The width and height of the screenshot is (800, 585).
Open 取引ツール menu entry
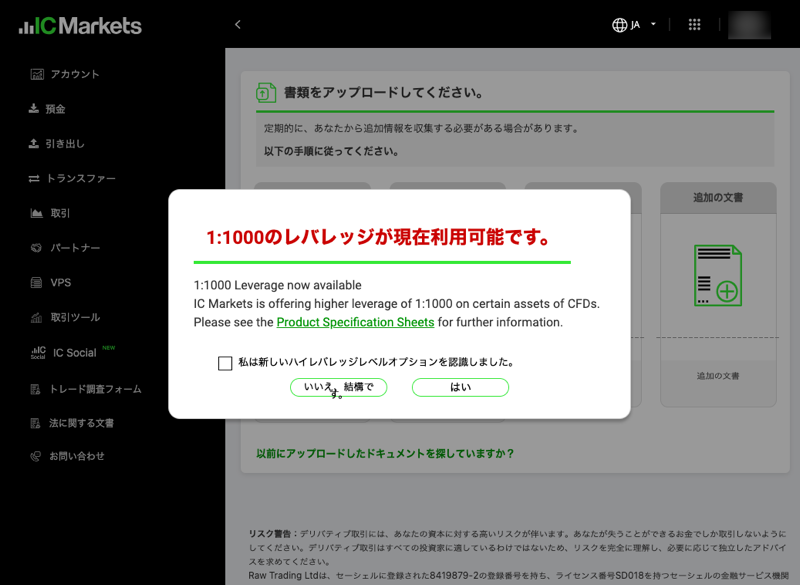(75, 317)
